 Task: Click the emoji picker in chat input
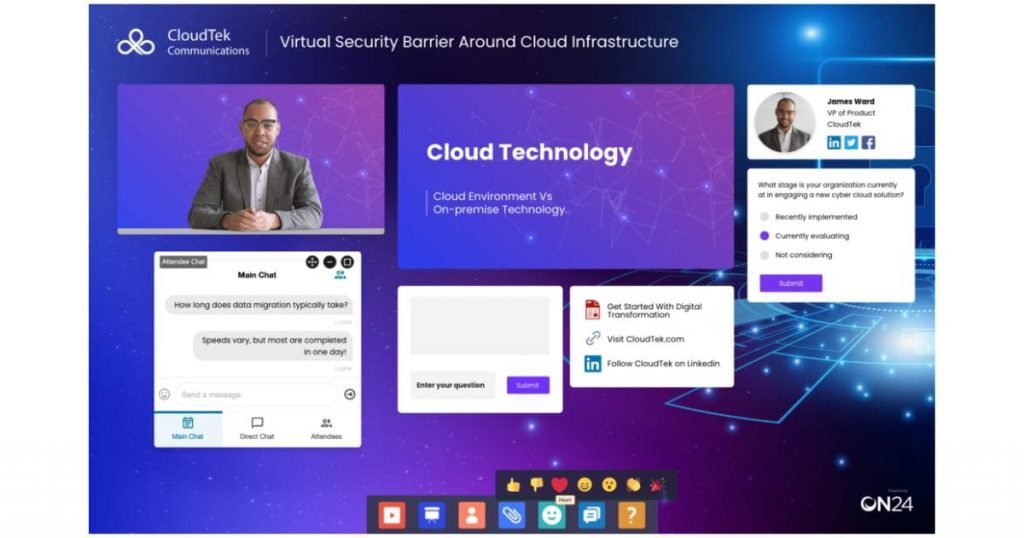tap(164, 394)
